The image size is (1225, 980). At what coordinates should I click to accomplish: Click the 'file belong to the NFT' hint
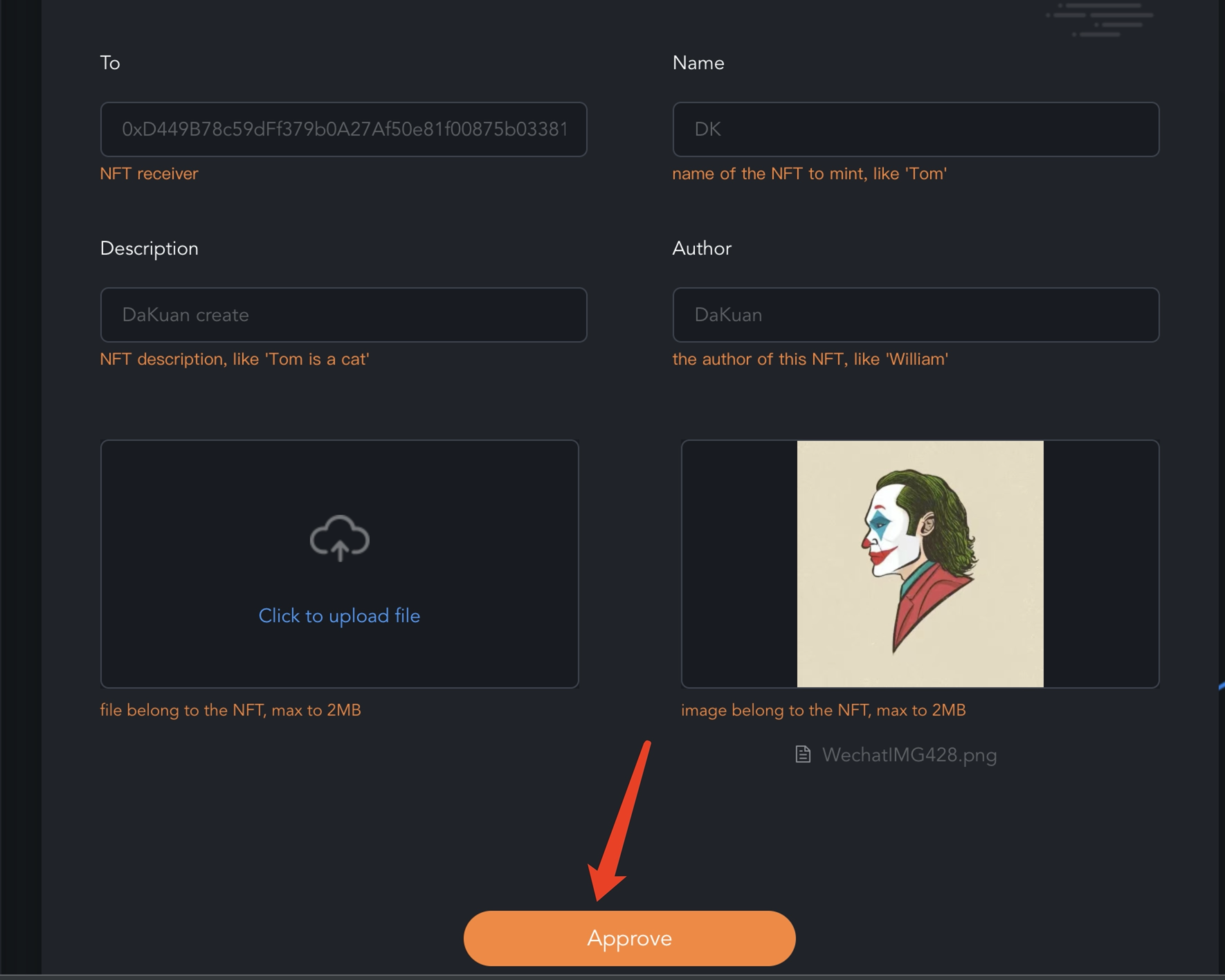[x=230, y=710]
